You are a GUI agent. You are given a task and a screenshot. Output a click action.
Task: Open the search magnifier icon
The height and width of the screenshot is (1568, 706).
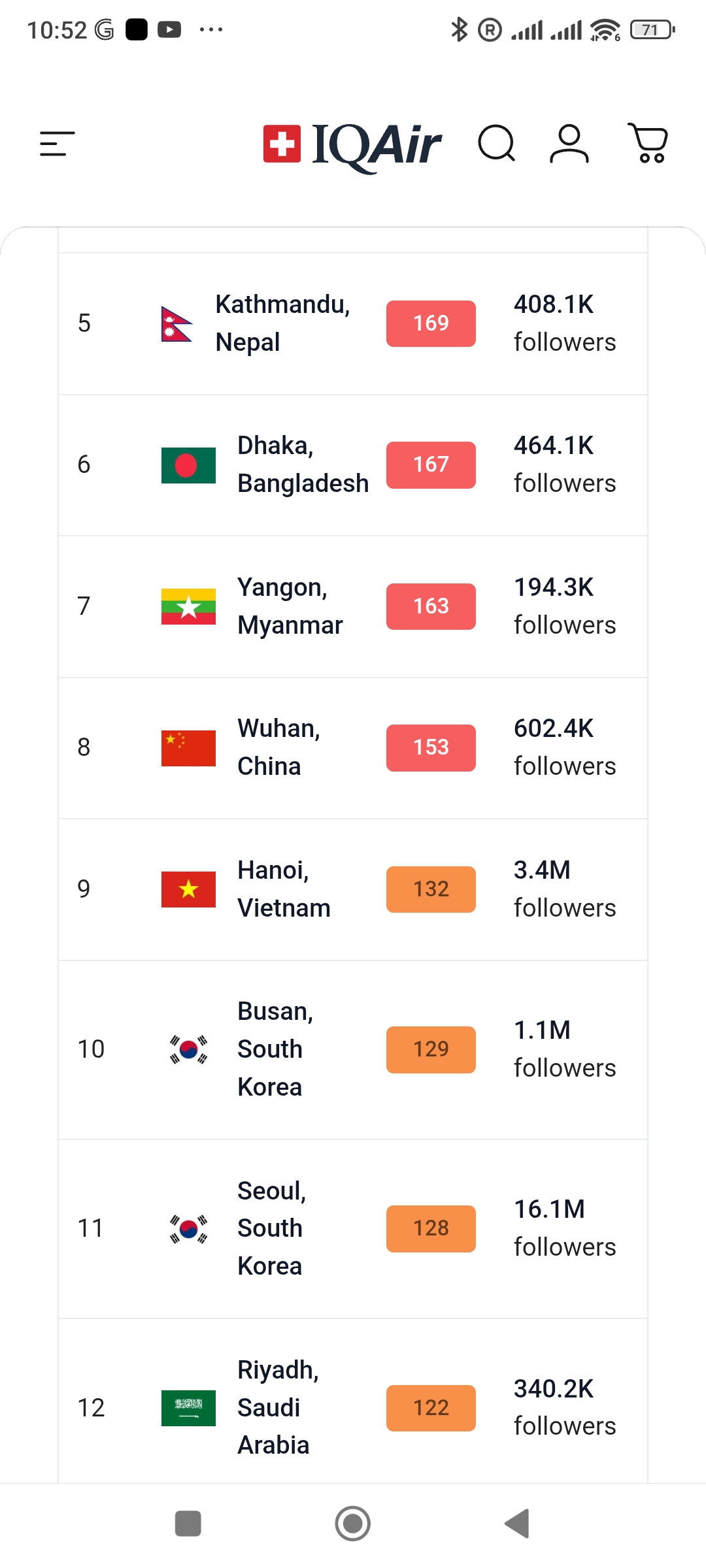point(497,143)
